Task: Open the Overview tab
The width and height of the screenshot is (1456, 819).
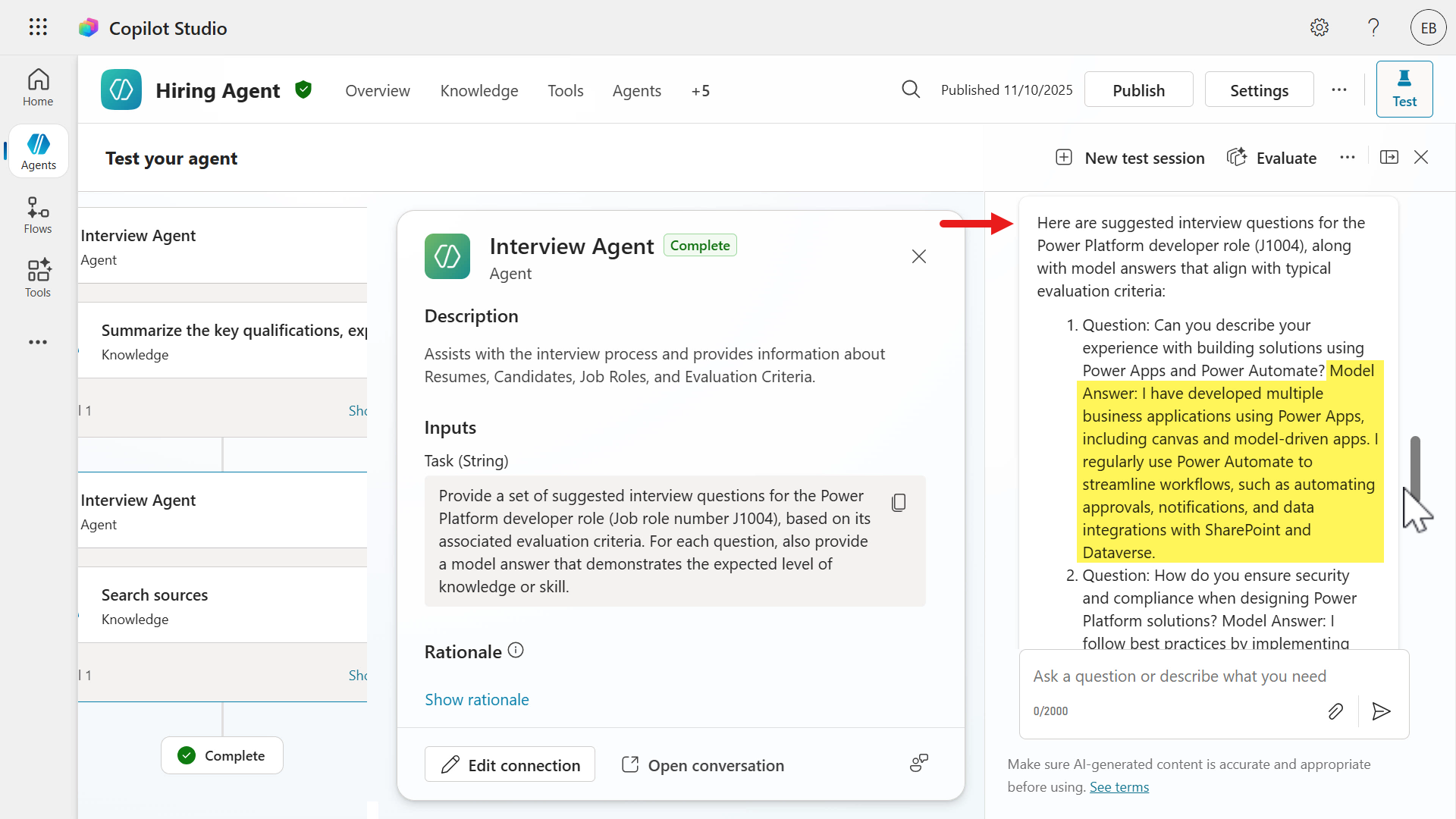Action: coord(378,91)
